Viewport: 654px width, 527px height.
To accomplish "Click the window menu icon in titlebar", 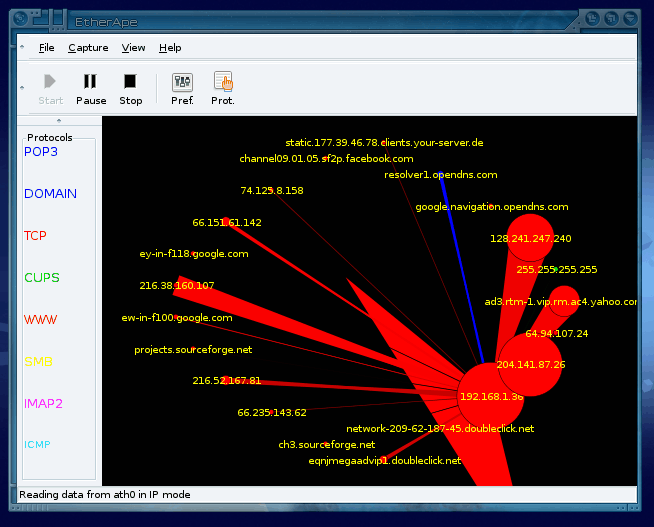I will click(x=20, y=18).
